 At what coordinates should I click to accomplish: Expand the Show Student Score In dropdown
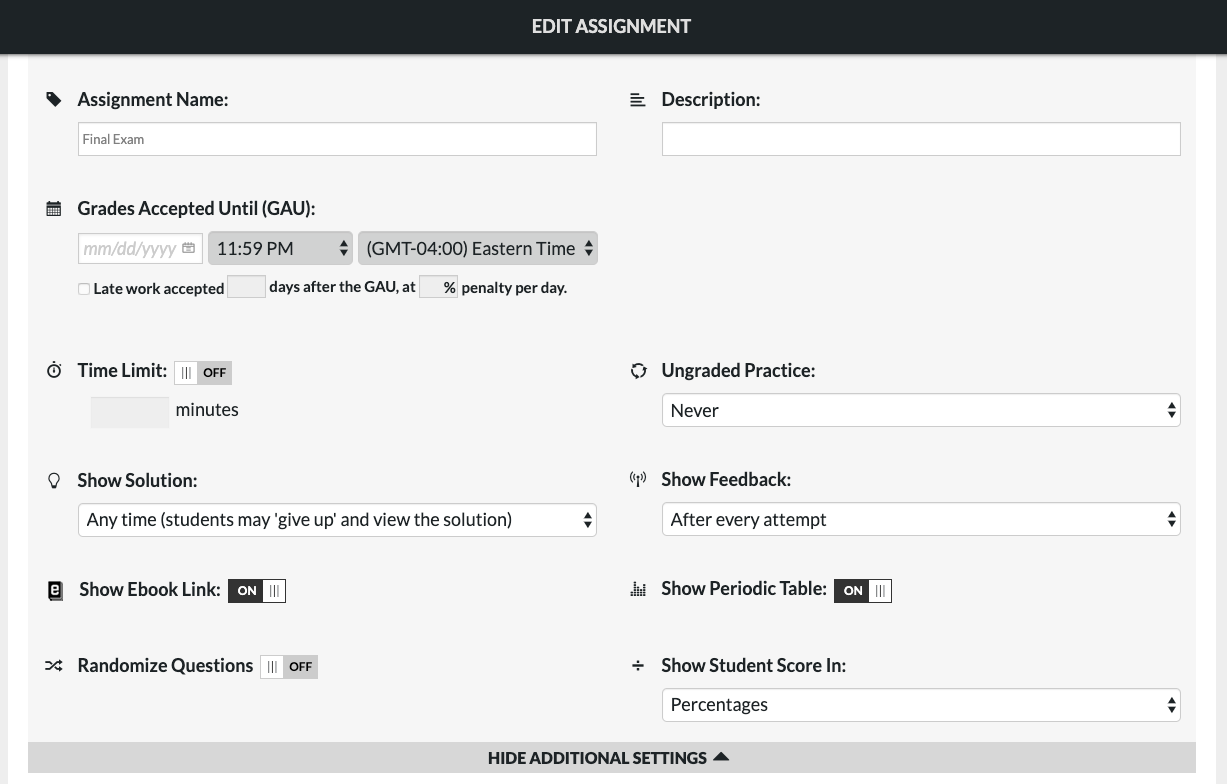pos(920,705)
